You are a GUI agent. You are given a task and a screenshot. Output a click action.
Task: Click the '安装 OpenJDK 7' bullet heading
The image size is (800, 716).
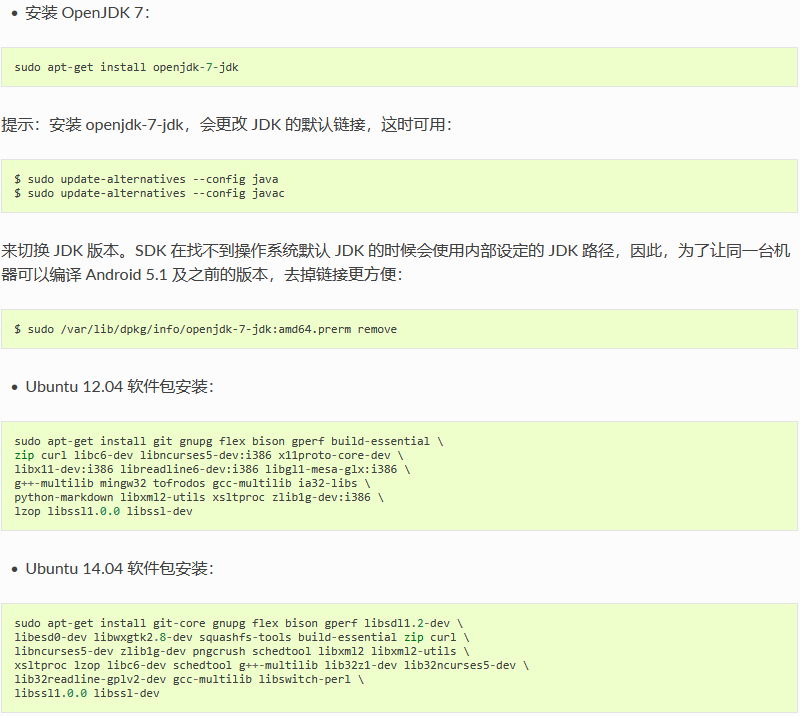tap(87, 13)
